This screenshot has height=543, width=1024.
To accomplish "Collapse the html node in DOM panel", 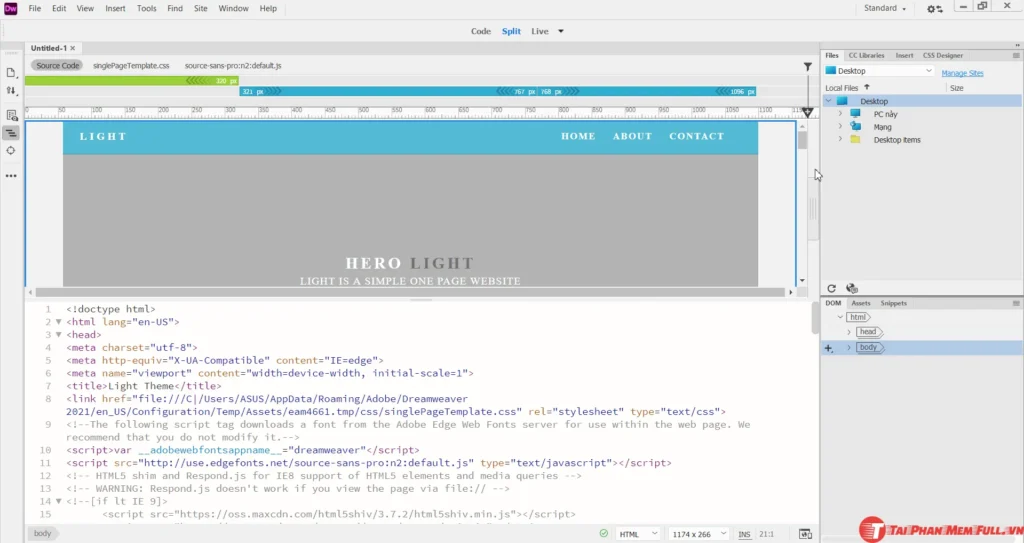I will [840, 317].
